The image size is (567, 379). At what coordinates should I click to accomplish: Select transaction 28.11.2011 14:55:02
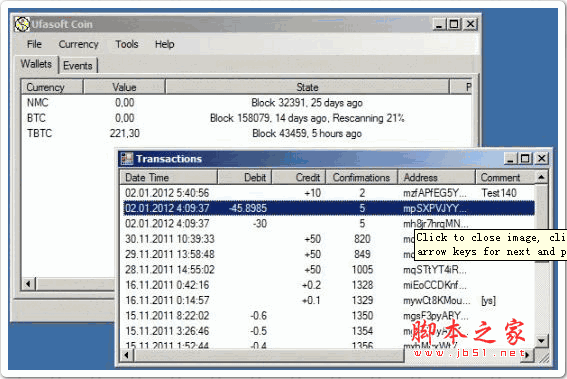328,270
